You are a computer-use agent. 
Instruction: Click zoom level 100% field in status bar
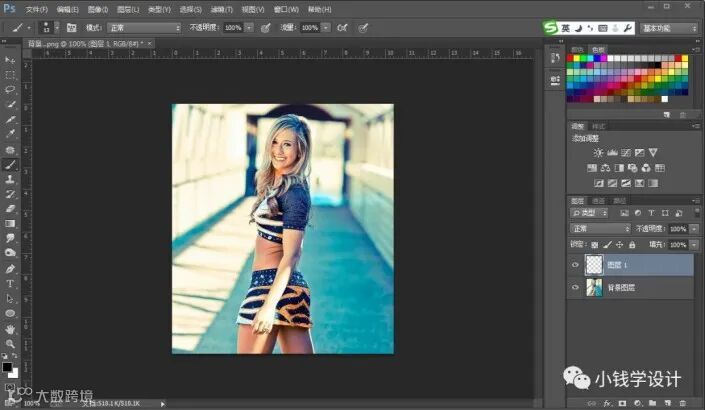coord(31,403)
